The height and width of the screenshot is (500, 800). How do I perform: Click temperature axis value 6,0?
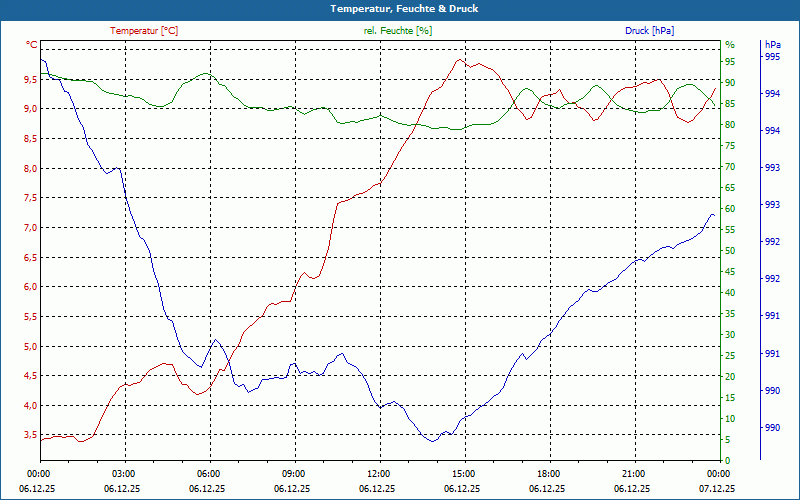coord(31,286)
